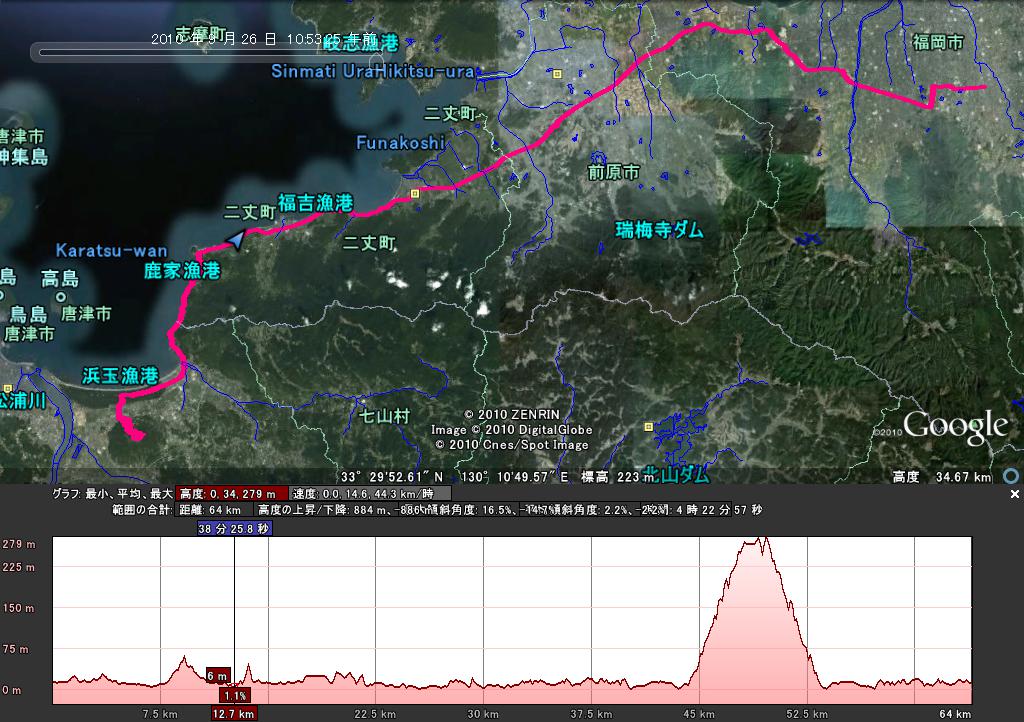Image resolution: width=1024 pixels, height=722 pixels.
Task: Click the 福吉漁港 map label
Action: point(315,203)
